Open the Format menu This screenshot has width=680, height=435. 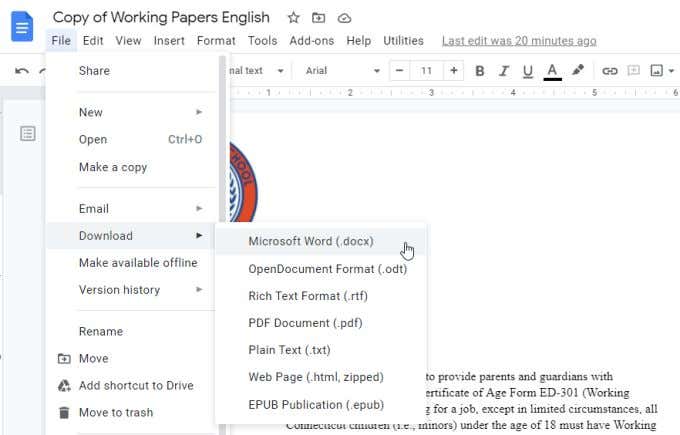[x=216, y=40]
